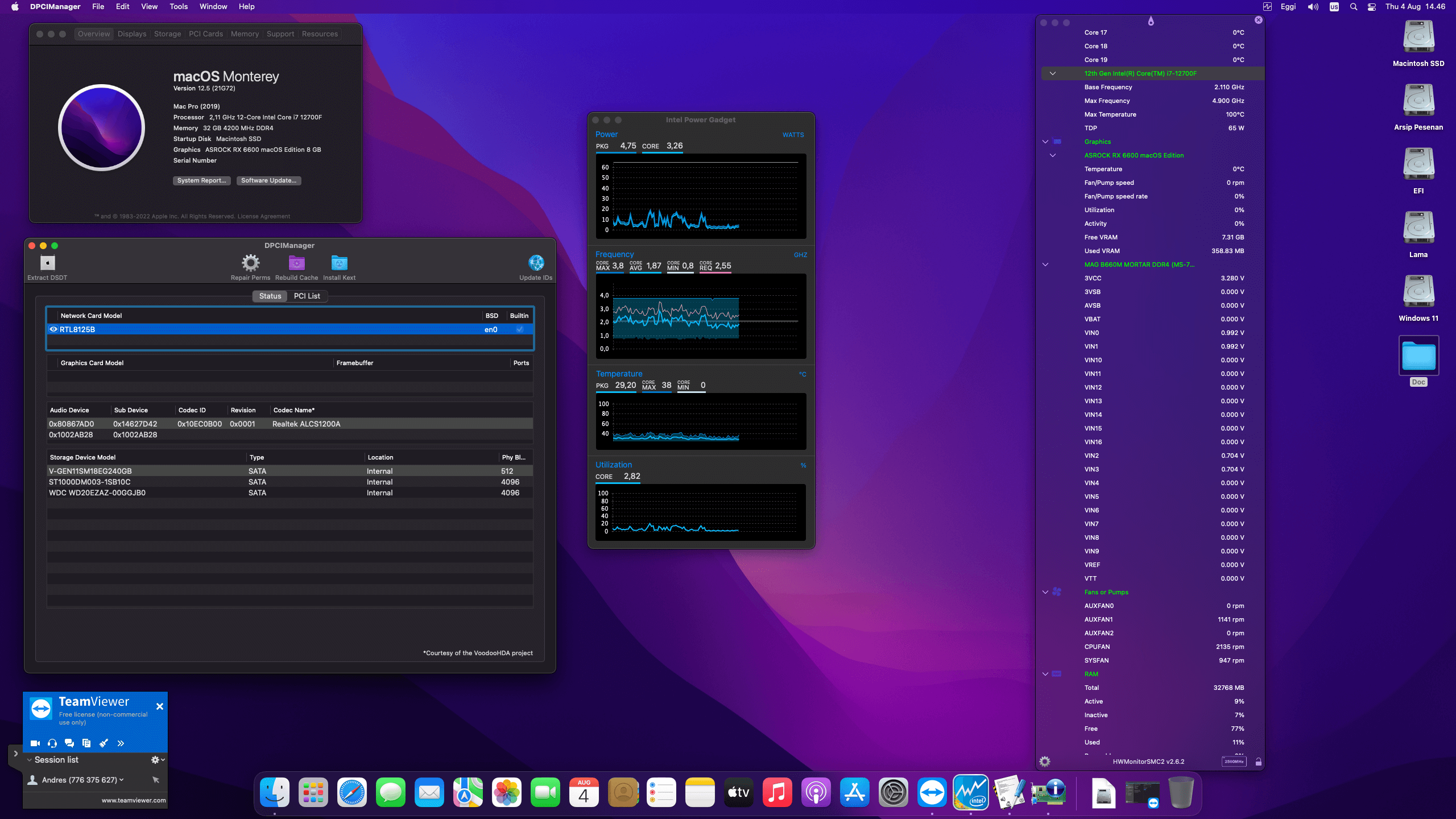Click the Software Update button
This screenshot has width=1456, height=819.
click(268, 180)
